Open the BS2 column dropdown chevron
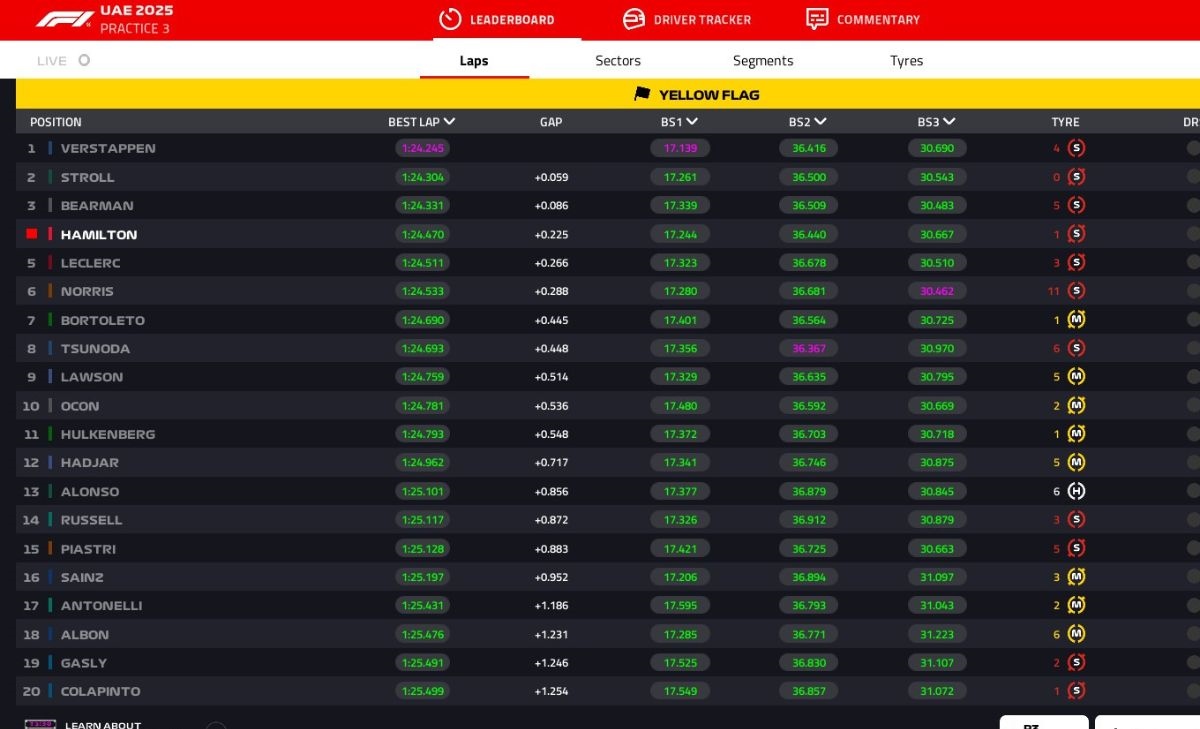 point(820,121)
